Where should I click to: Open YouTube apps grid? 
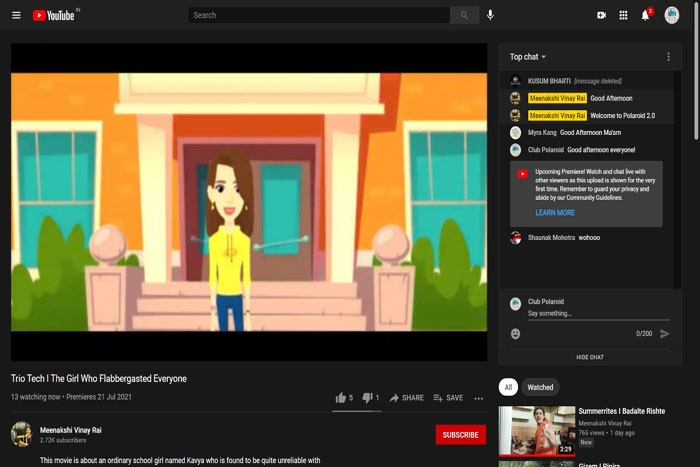click(623, 16)
